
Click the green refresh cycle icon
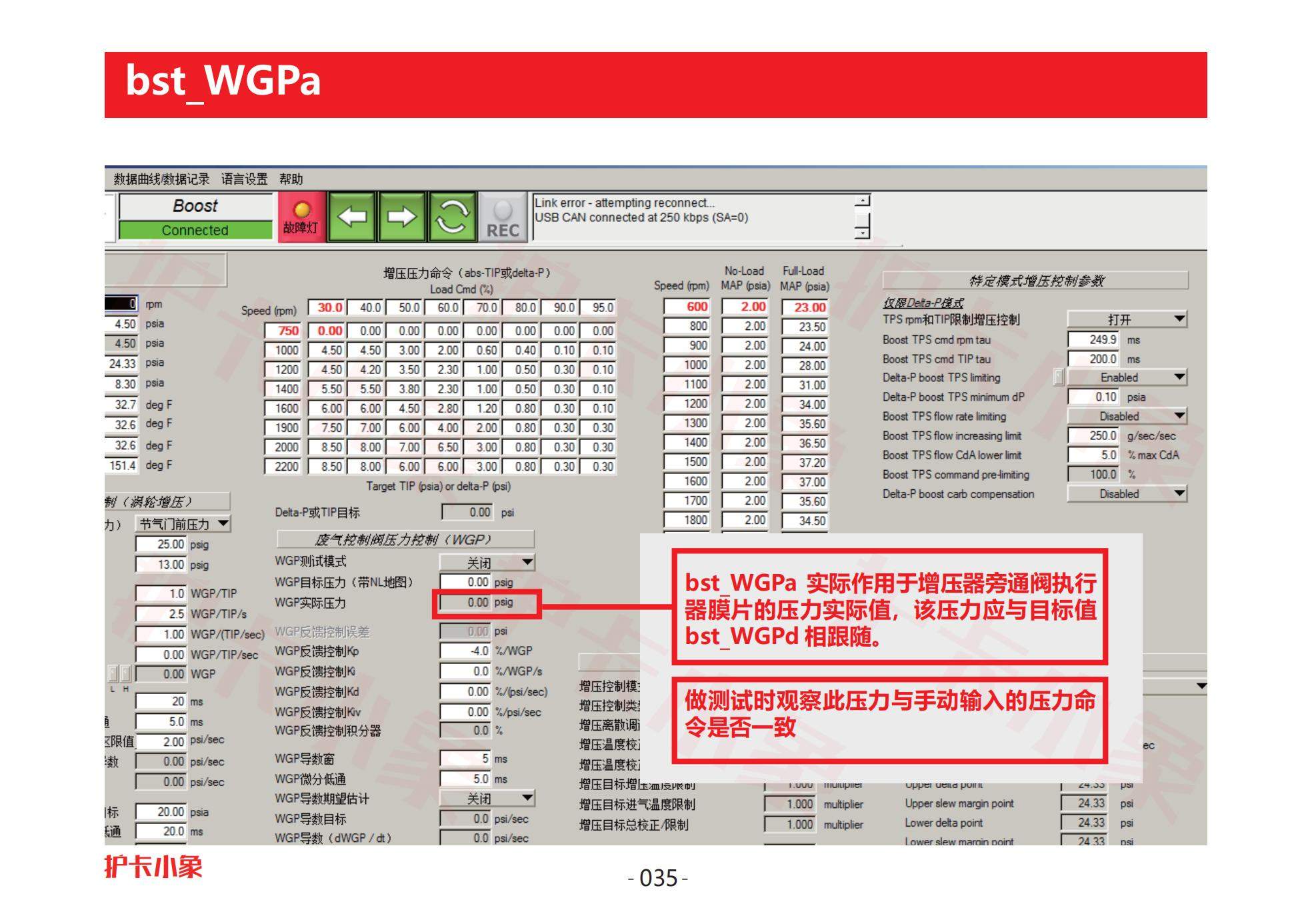point(452,217)
